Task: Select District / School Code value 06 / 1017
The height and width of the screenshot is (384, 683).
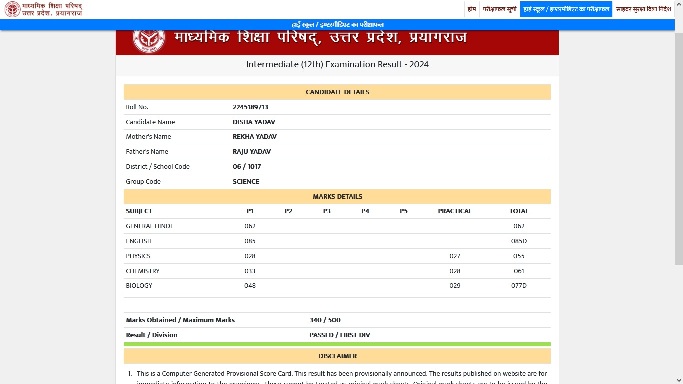Action: (x=247, y=166)
